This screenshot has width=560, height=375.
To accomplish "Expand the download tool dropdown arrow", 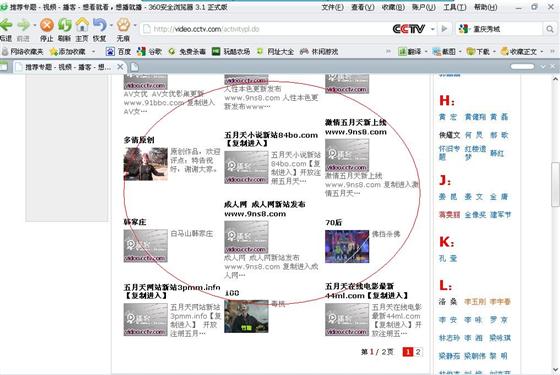I will click(494, 52).
